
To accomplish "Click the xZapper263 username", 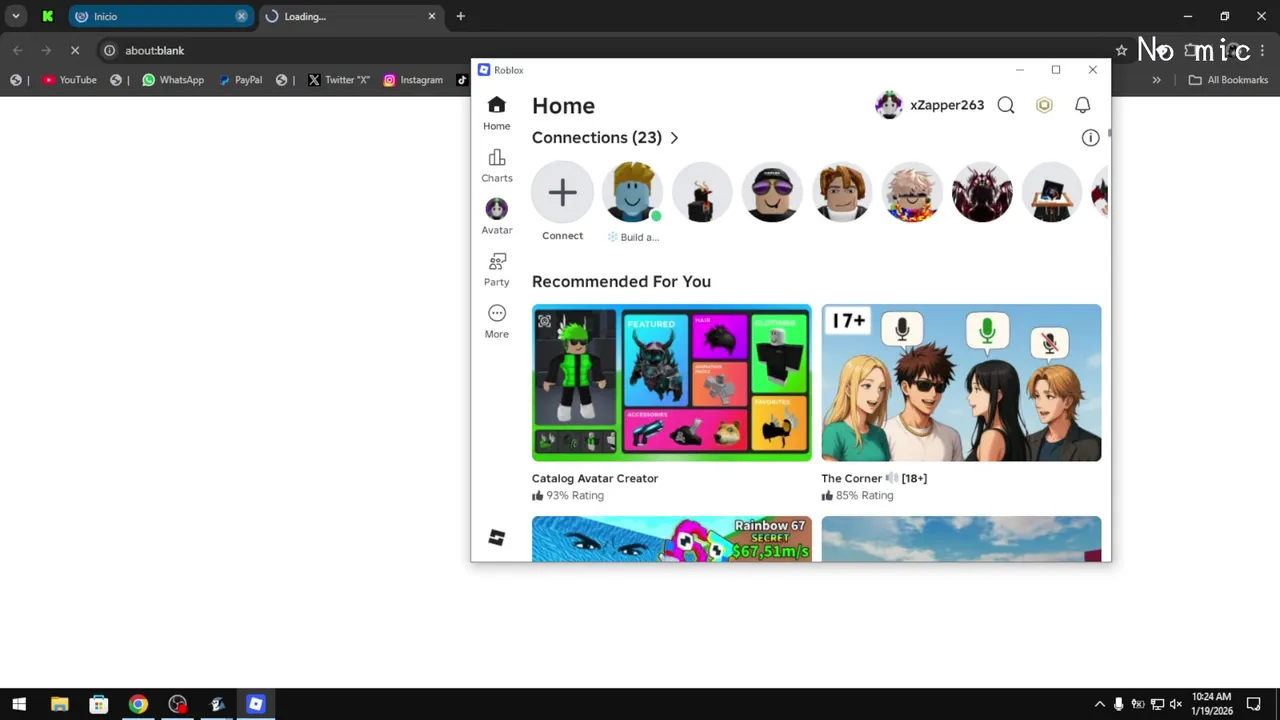I will [947, 105].
